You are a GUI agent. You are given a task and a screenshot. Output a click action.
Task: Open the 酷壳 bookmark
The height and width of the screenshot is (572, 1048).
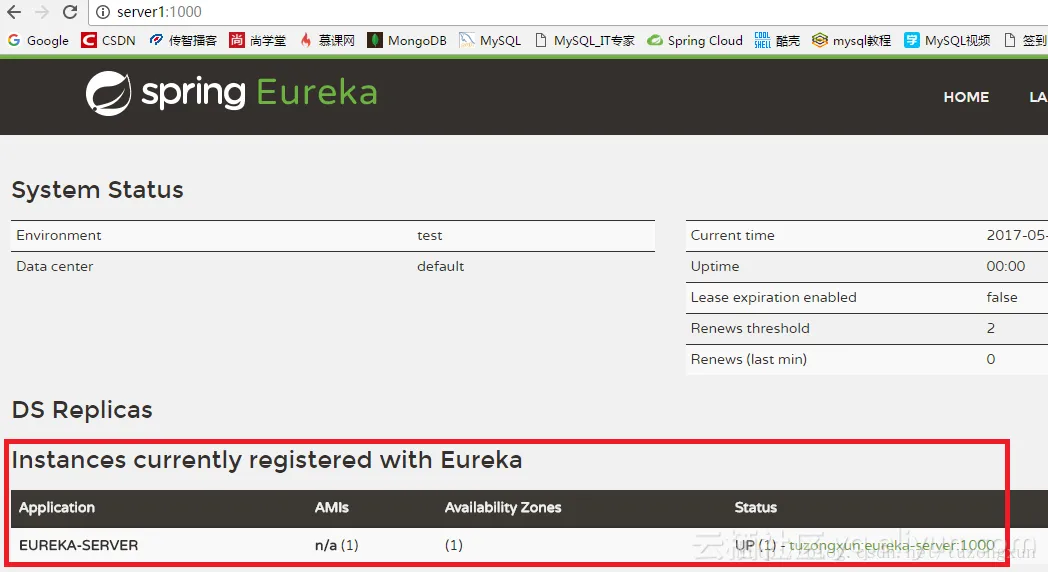point(777,41)
